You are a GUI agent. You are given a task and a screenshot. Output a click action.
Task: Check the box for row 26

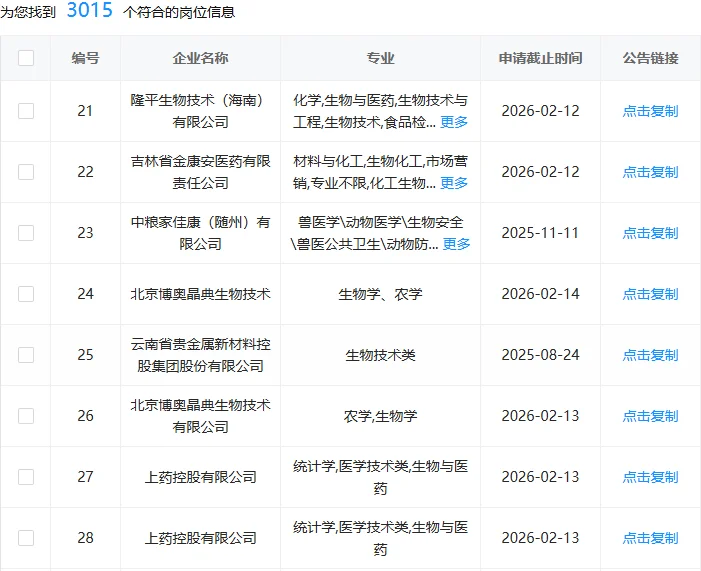[26, 416]
